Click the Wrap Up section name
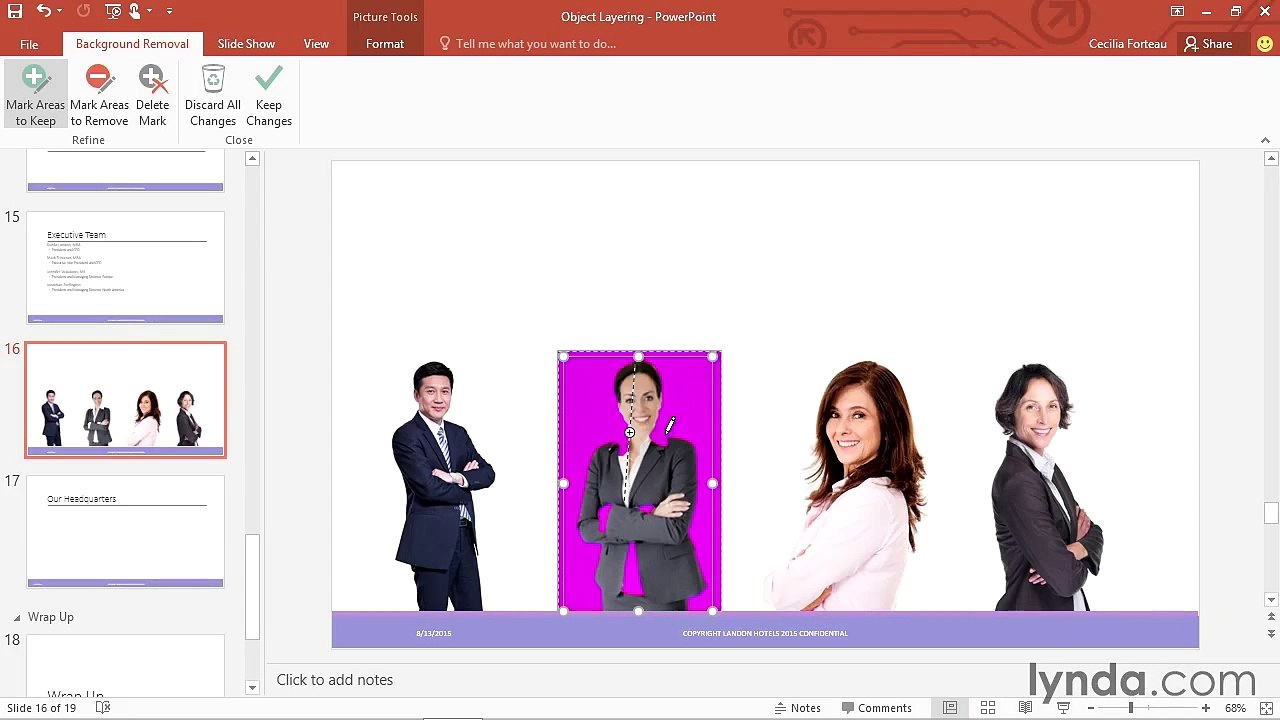1280x720 pixels. tap(51, 617)
